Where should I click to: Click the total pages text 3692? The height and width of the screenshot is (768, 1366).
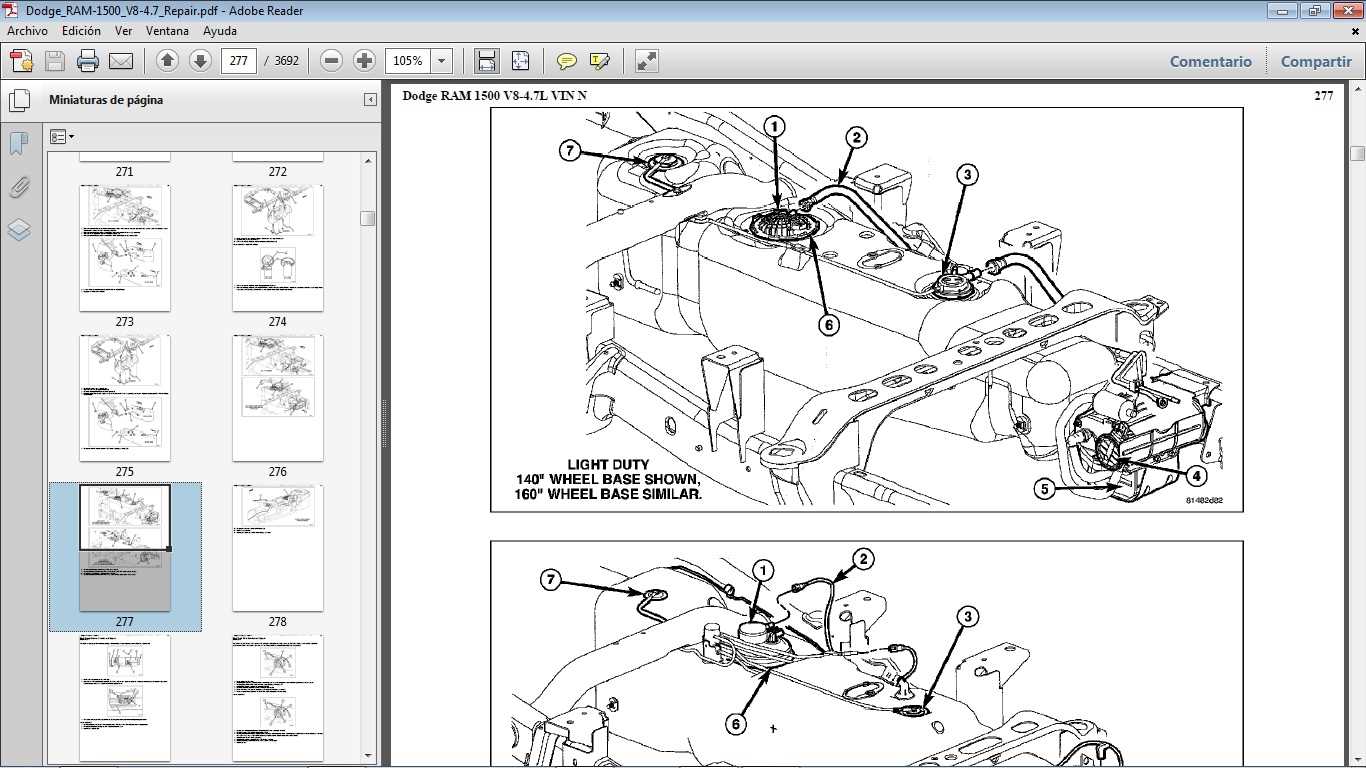click(286, 61)
